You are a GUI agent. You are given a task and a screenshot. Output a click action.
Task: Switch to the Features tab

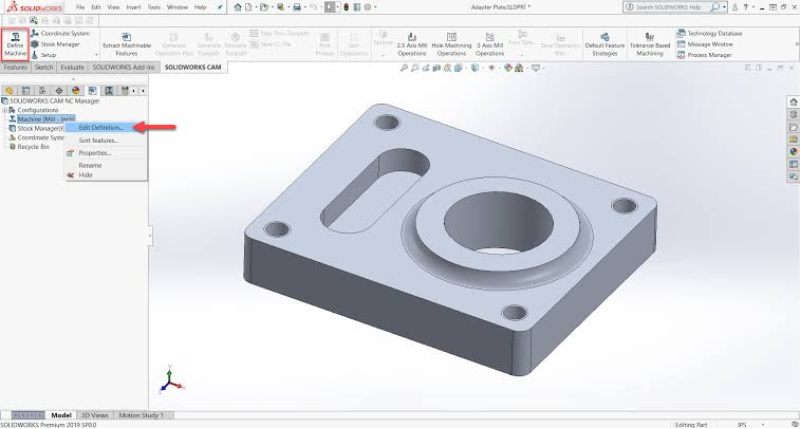pos(15,67)
